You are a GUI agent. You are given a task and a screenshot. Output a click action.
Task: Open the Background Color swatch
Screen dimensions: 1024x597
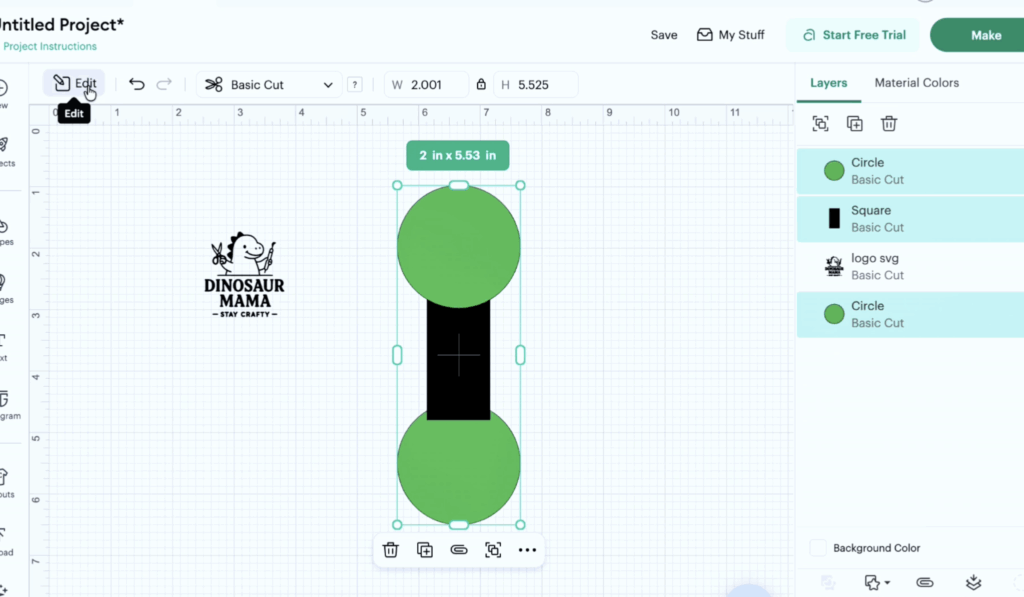(x=818, y=548)
